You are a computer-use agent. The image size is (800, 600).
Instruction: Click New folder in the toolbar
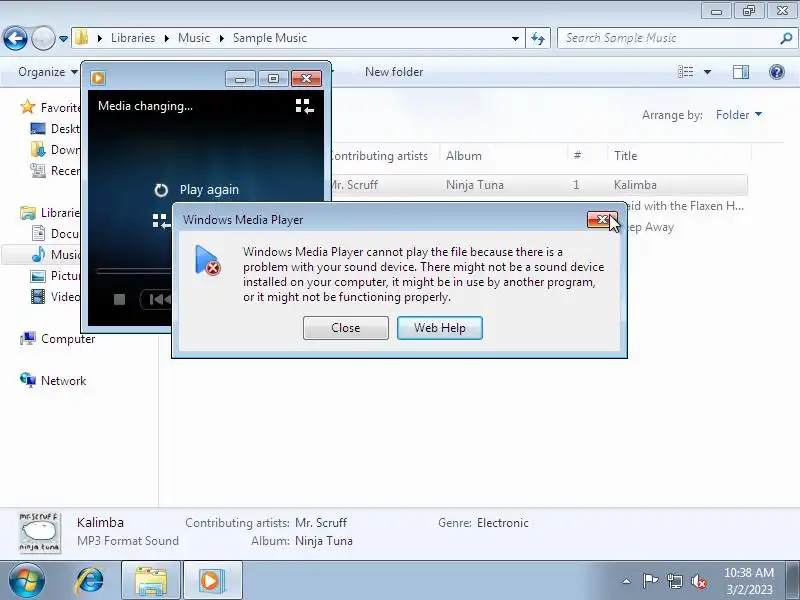click(x=394, y=72)
